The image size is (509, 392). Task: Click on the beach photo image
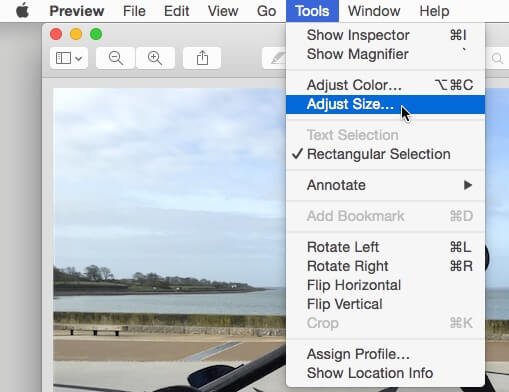(x=169, y=240)
